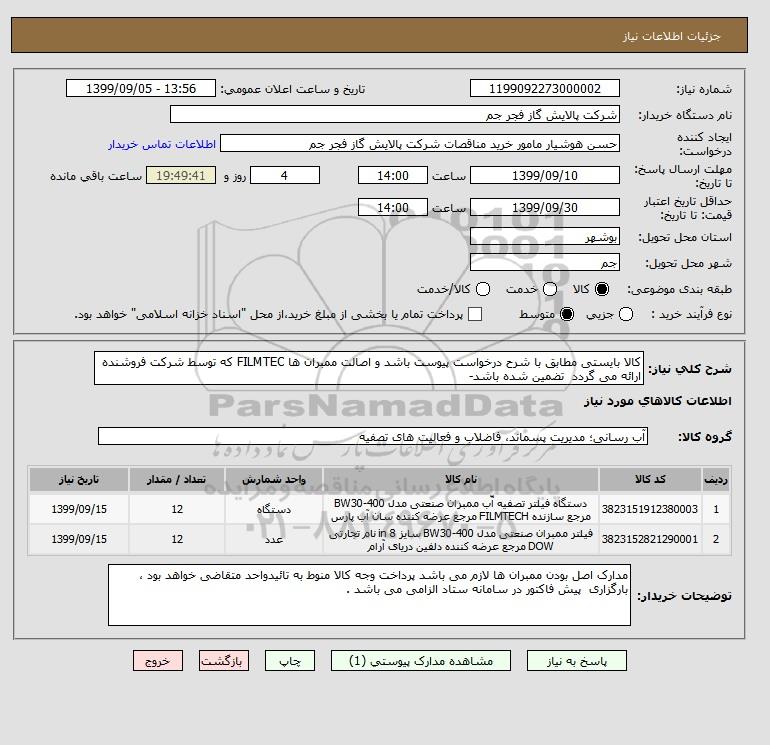This screenshot has width=770, height=745.
Task: Click item code 3823152821290001
Action: point(650,539)
